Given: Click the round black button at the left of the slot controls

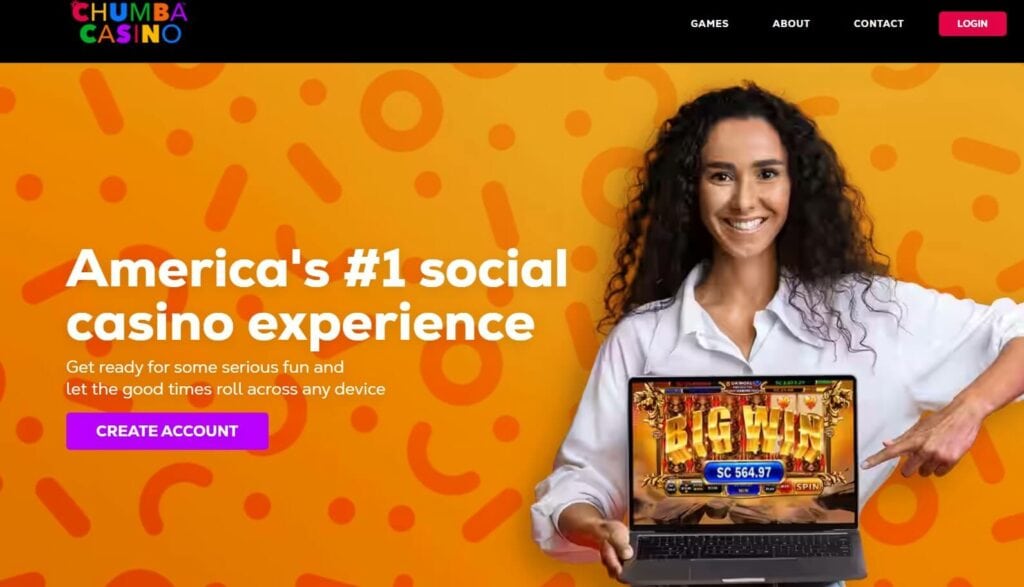Looking at the screenshot, I should [x=671, y=488].
